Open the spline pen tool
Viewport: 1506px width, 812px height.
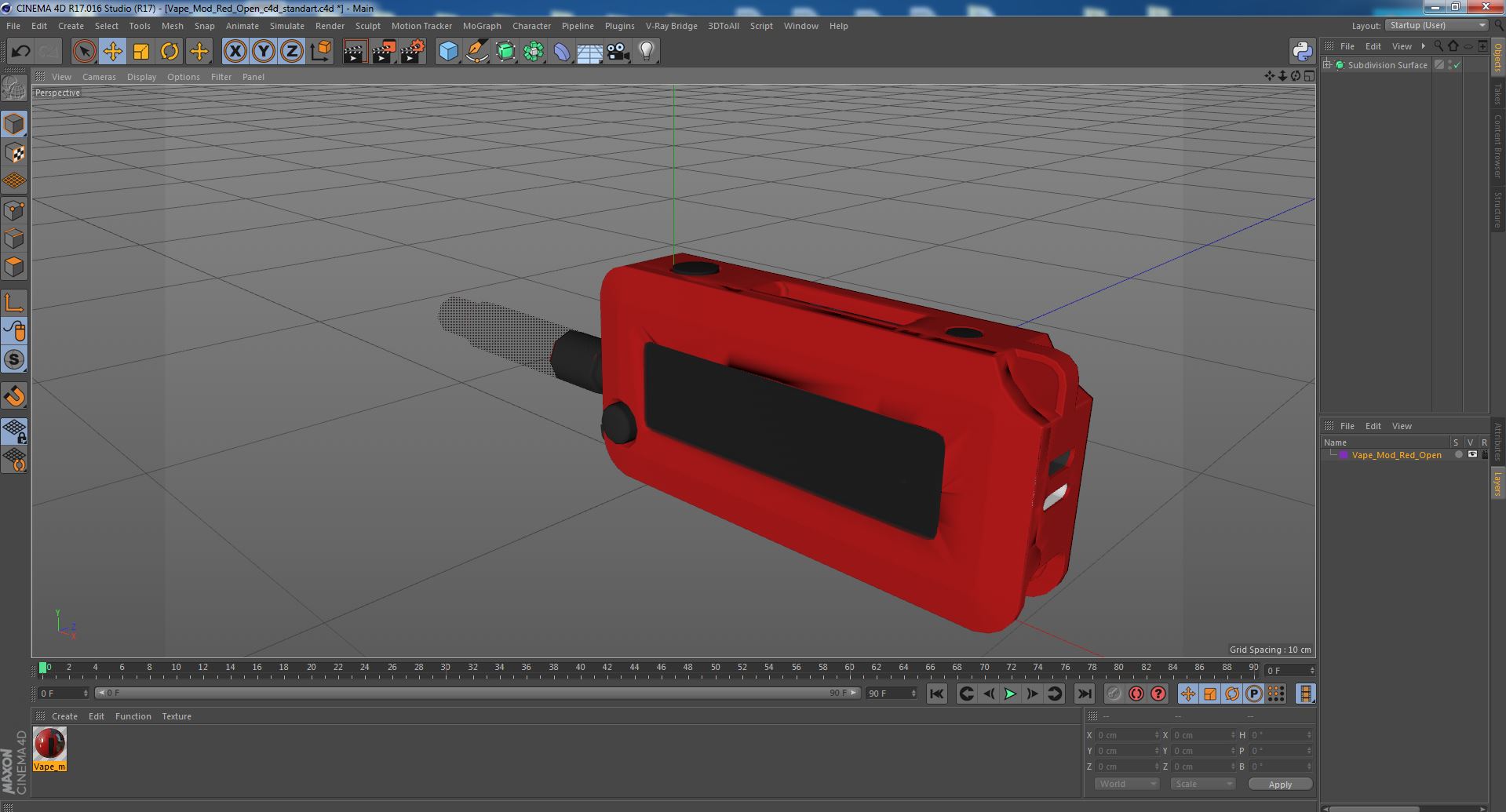(476, 52)
